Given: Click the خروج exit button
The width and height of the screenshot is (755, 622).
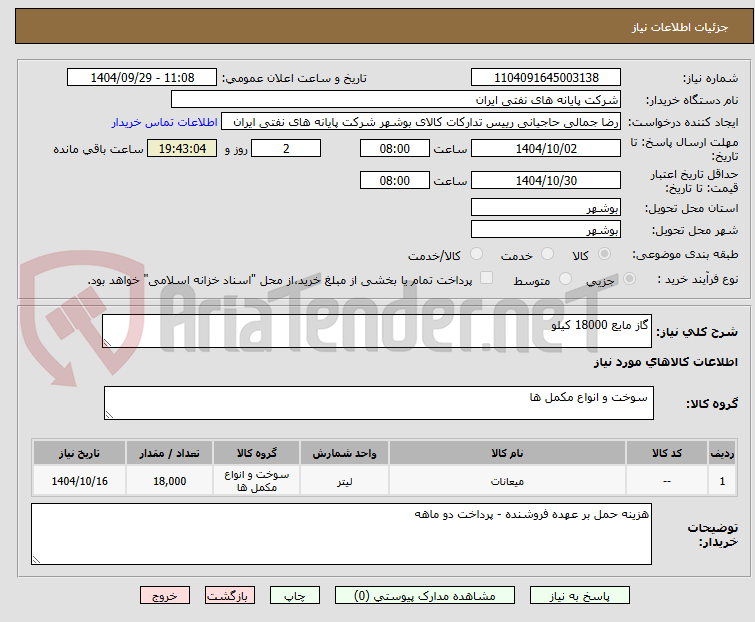Looking at the screenshot, I should click(165, 596).
